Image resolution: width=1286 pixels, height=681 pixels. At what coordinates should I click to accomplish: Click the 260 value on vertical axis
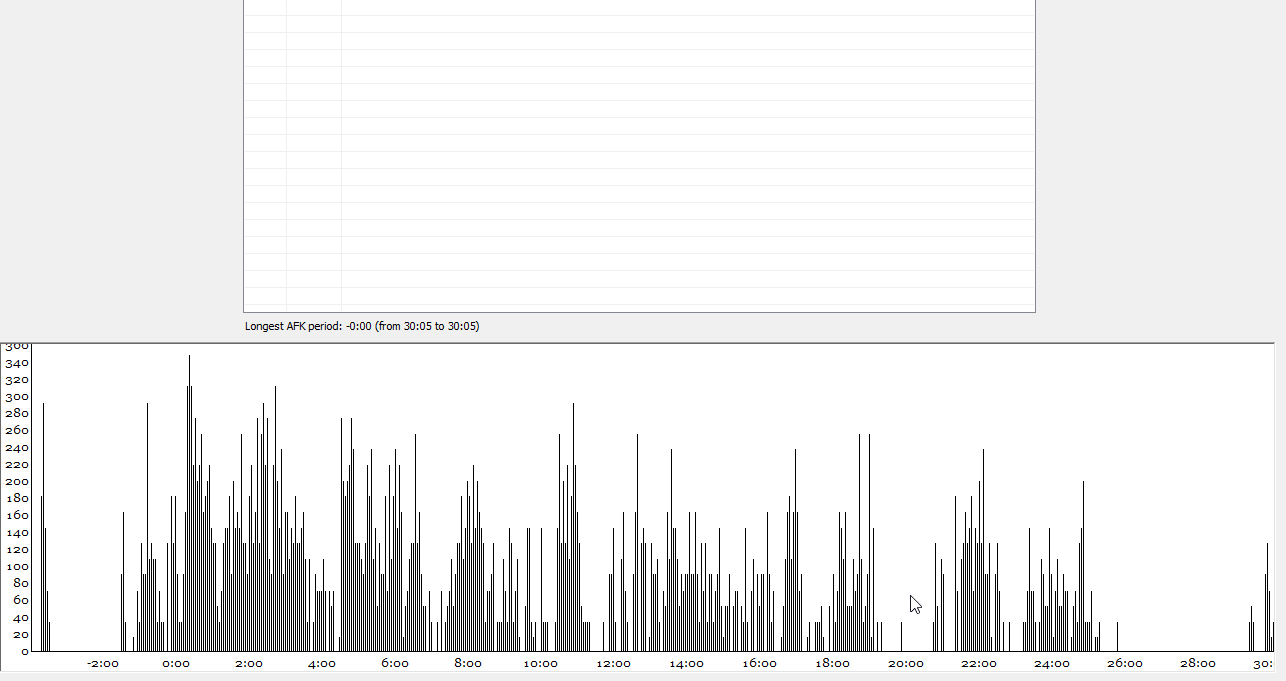tap(17, 431)
